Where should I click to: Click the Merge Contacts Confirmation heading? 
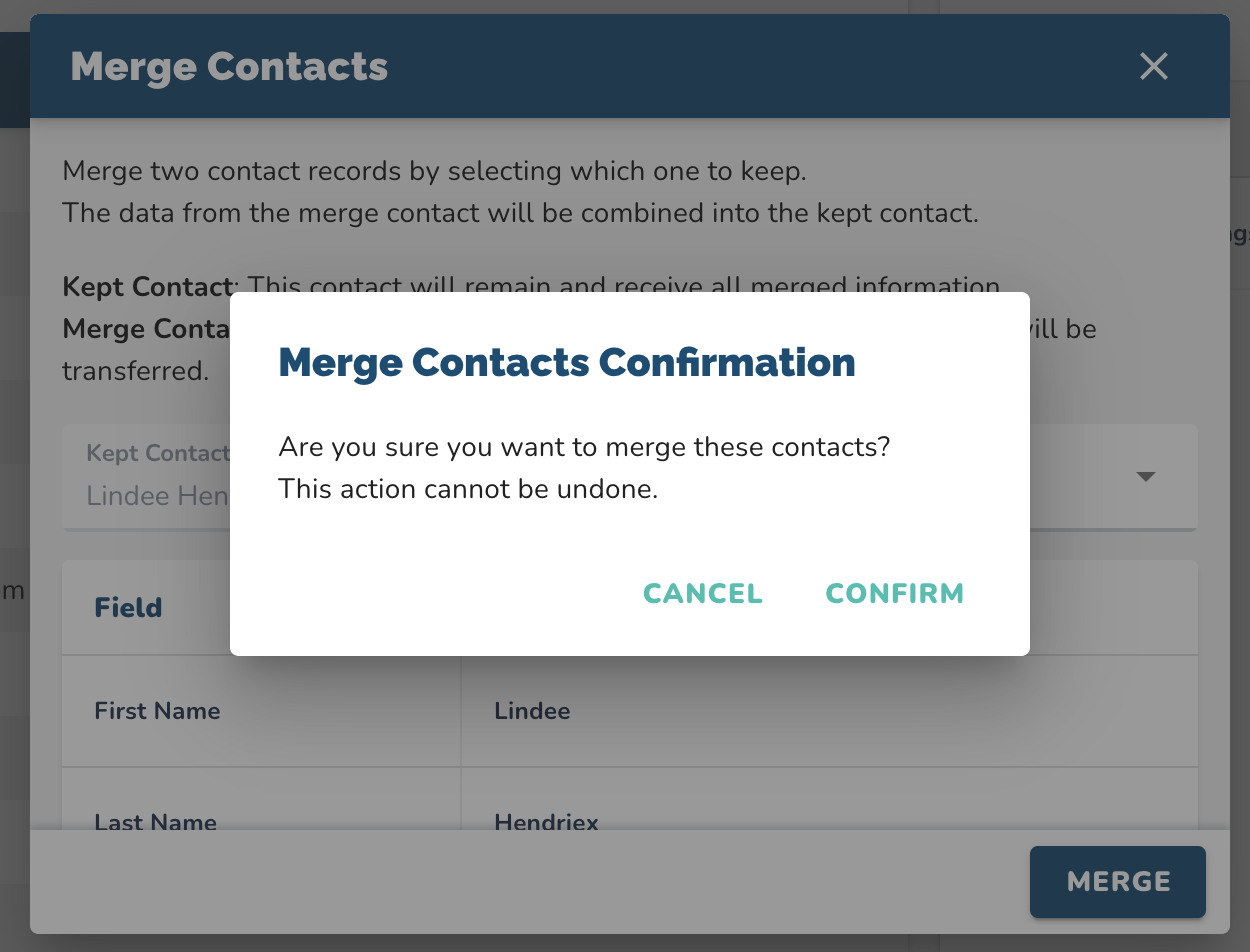coord(566,362)
